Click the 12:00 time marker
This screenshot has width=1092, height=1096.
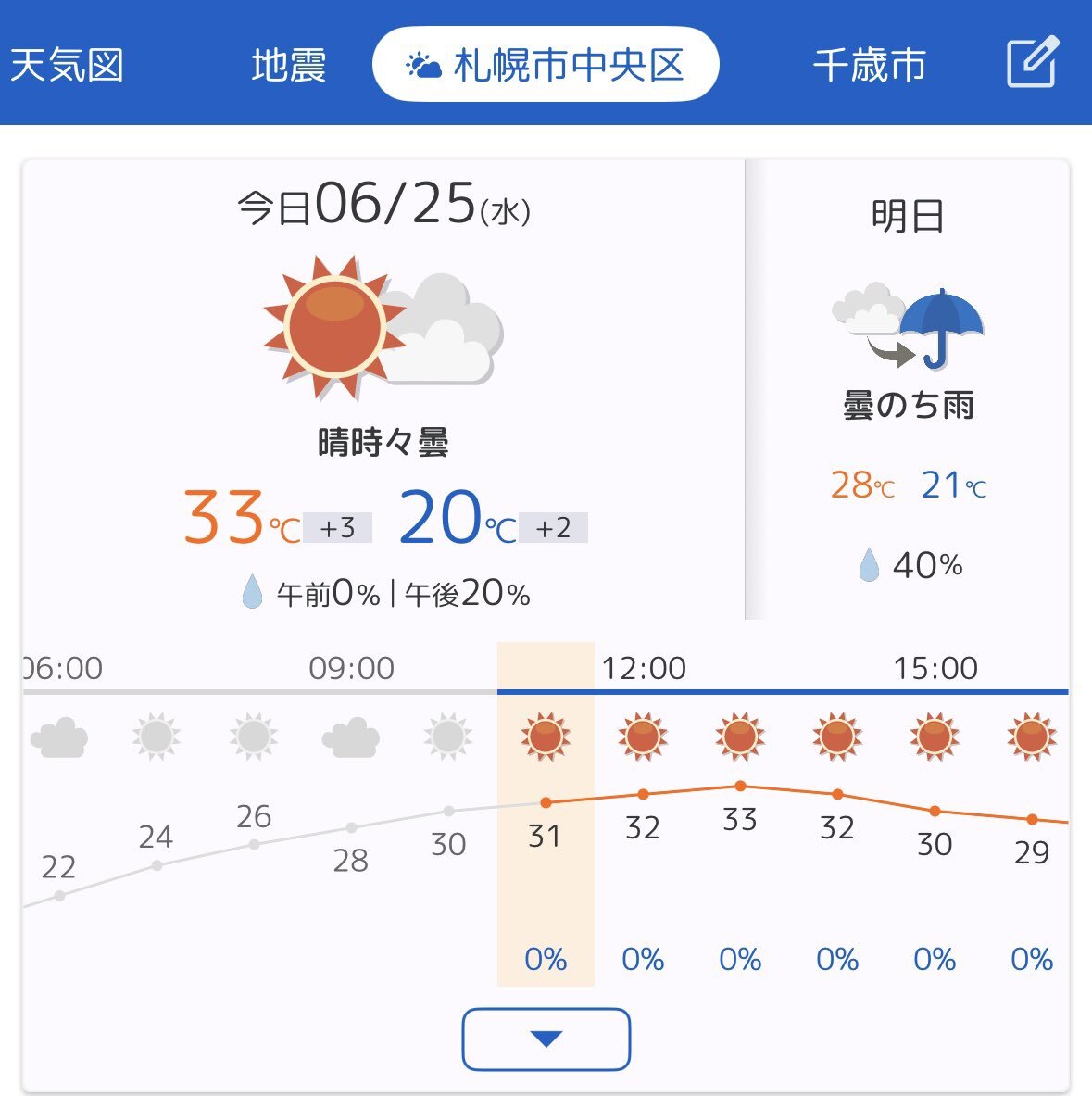[x=644, y=668]
